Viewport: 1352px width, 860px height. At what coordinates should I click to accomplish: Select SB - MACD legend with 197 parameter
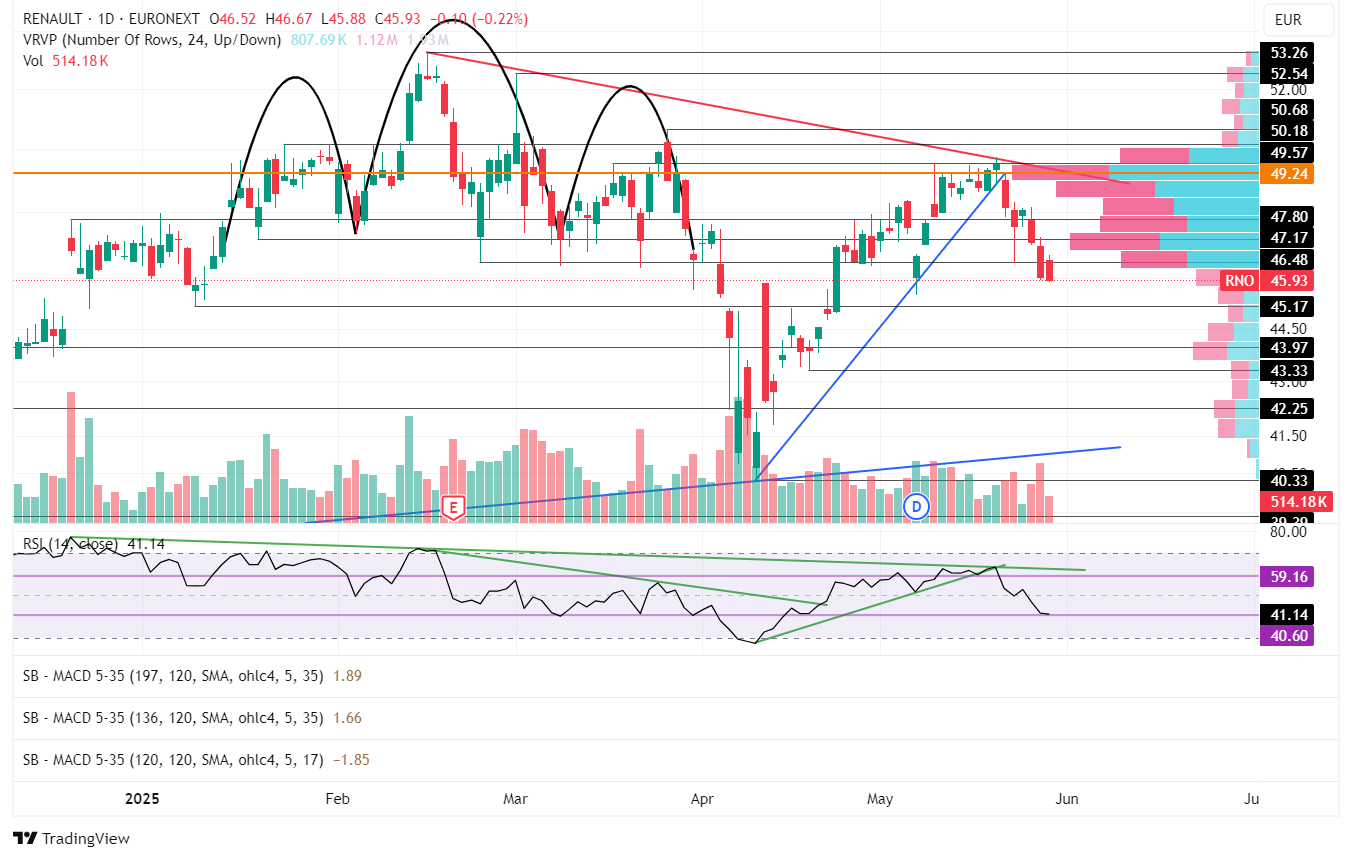(x=173, y=676)
